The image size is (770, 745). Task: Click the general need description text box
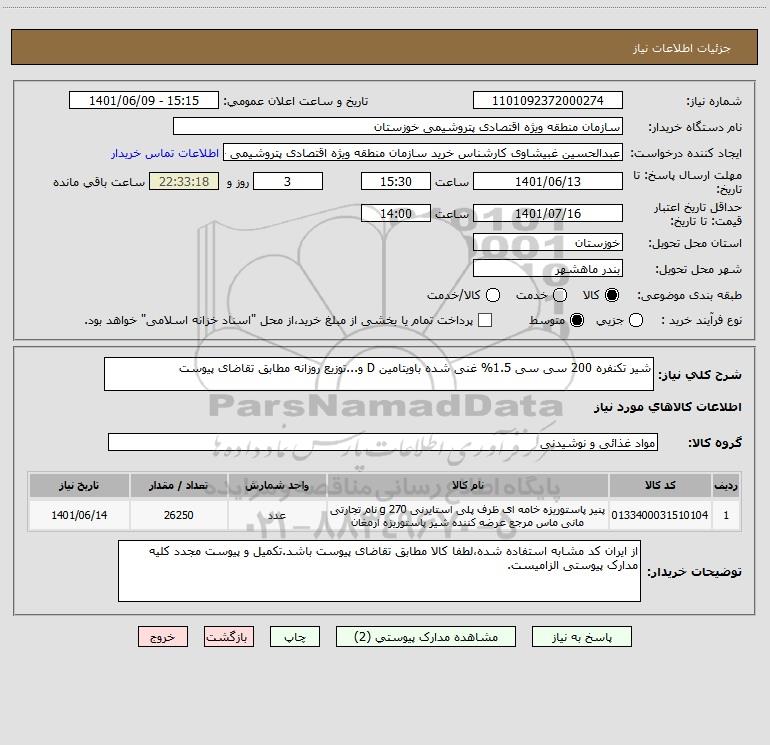pyautogui.click(x=379, y=374)
